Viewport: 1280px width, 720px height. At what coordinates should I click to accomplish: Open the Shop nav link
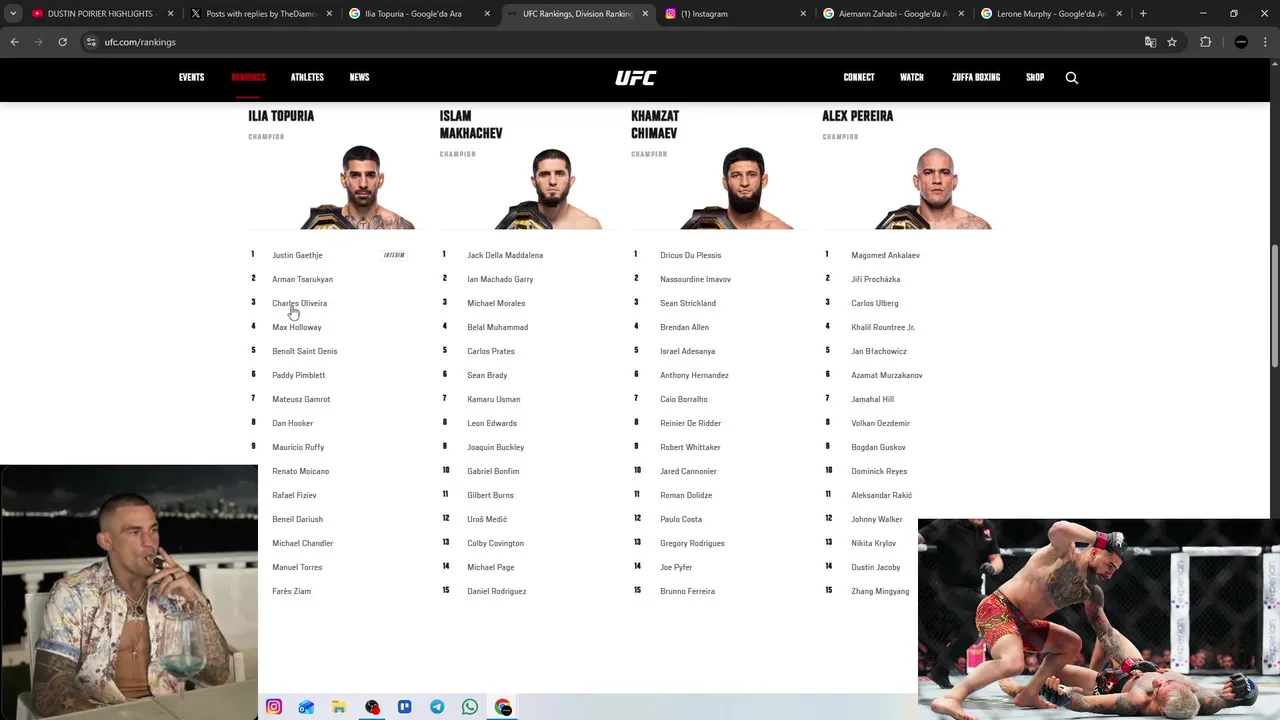pos(1034,78)
